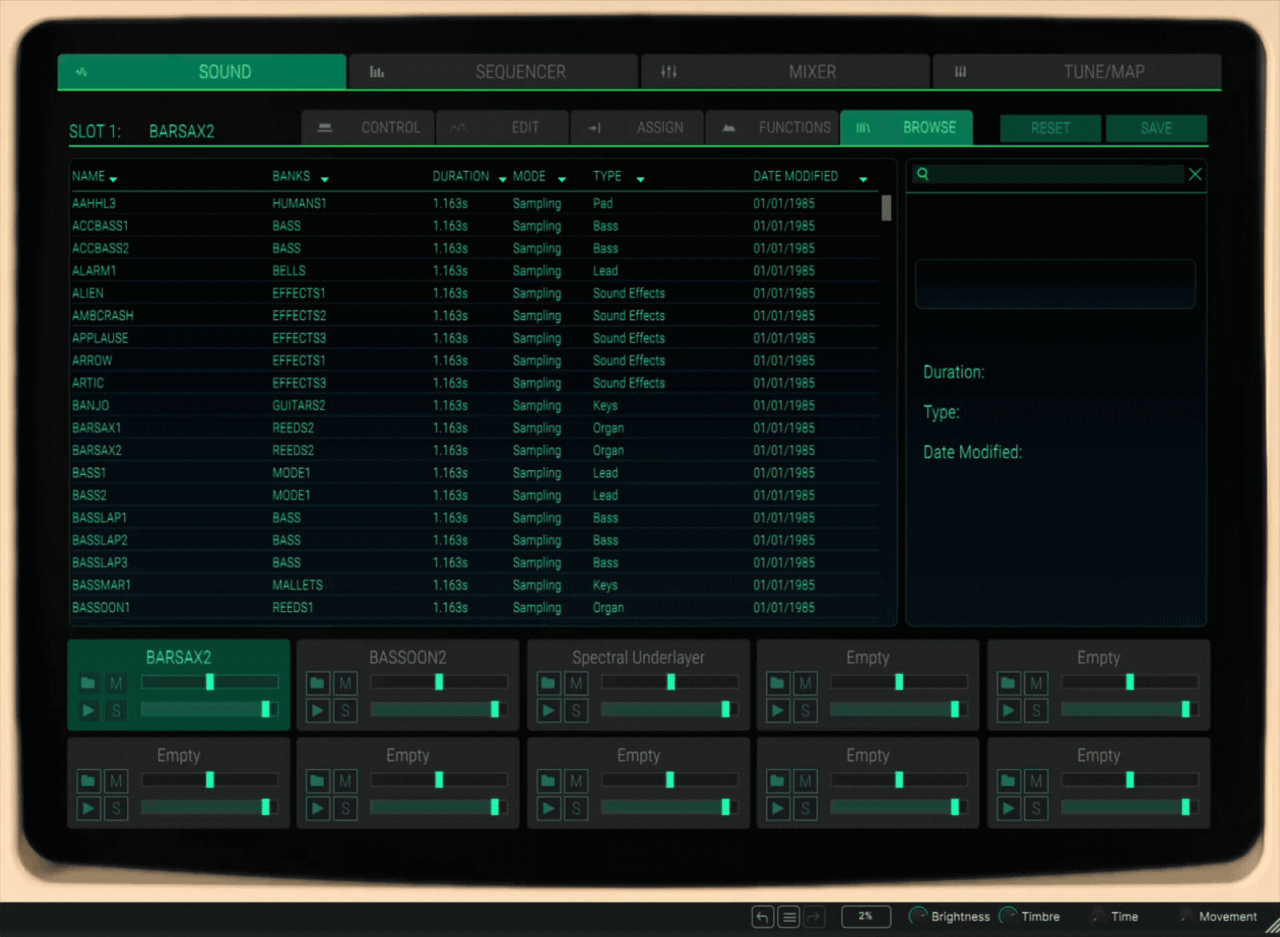Select the AMBCRASH sample row
Image resolution: width=1280 pixels, height=937 pixels.
coord(475,315)
